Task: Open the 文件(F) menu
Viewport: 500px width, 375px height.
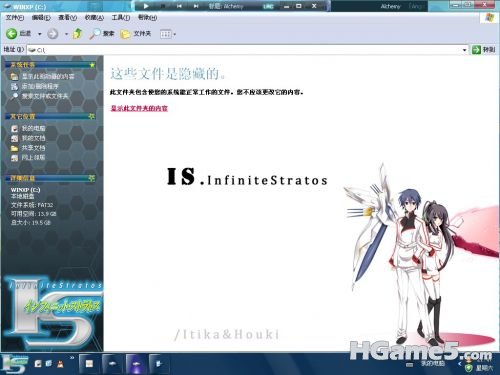Action: [x=15, y=18]
